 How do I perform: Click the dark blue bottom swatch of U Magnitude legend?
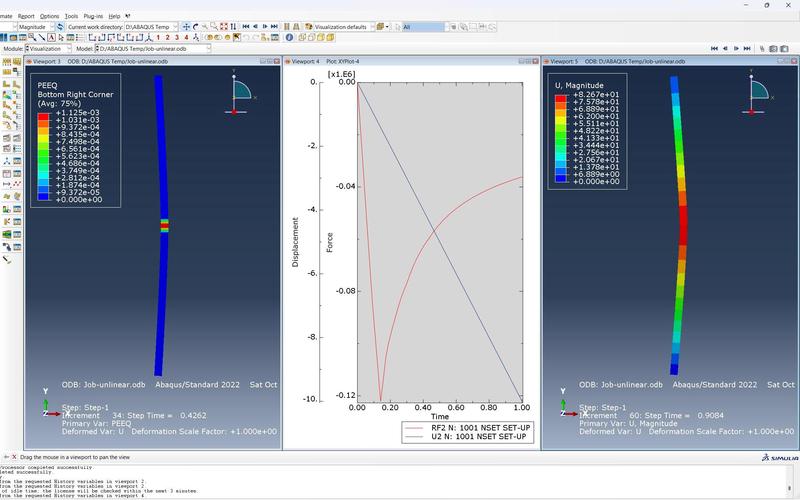point(561,178)
